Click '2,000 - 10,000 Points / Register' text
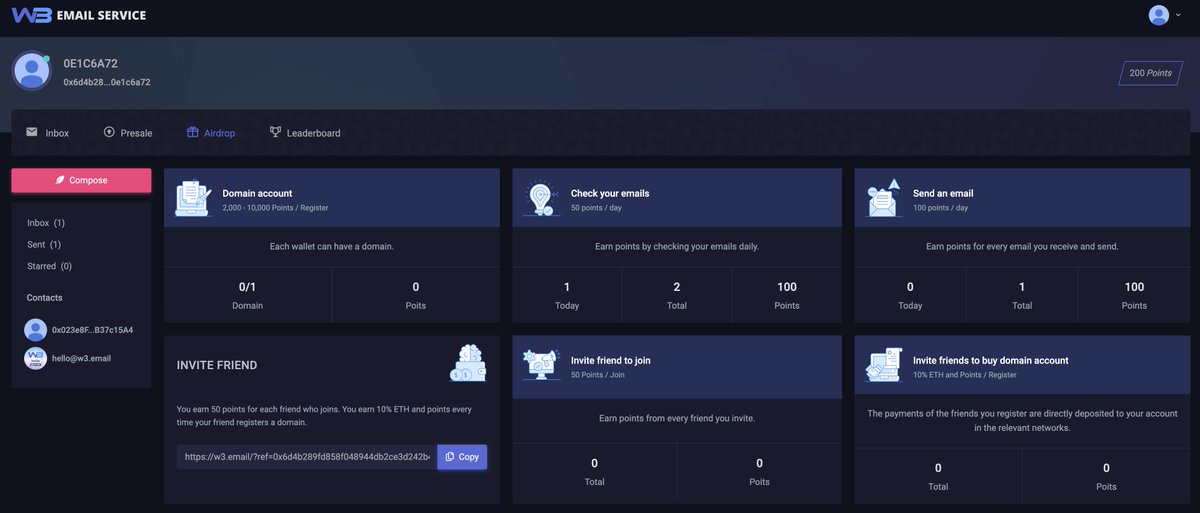1200x513 pixels. (x=275, y=207)
